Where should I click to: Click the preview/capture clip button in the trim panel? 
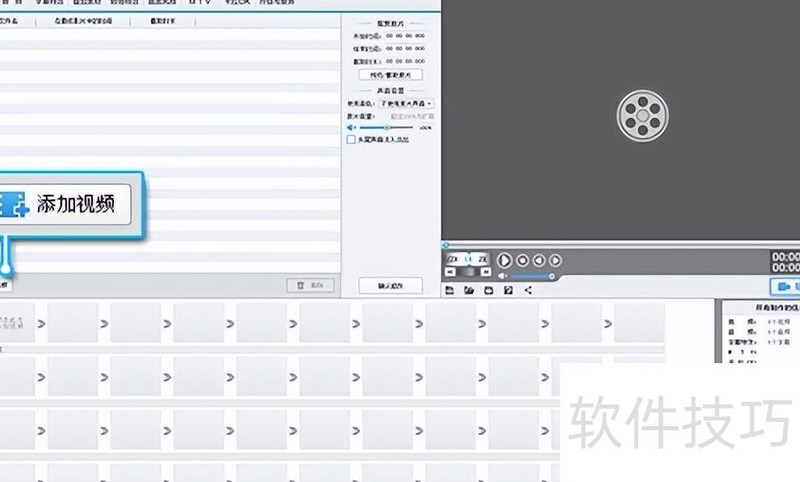(390, 75)
